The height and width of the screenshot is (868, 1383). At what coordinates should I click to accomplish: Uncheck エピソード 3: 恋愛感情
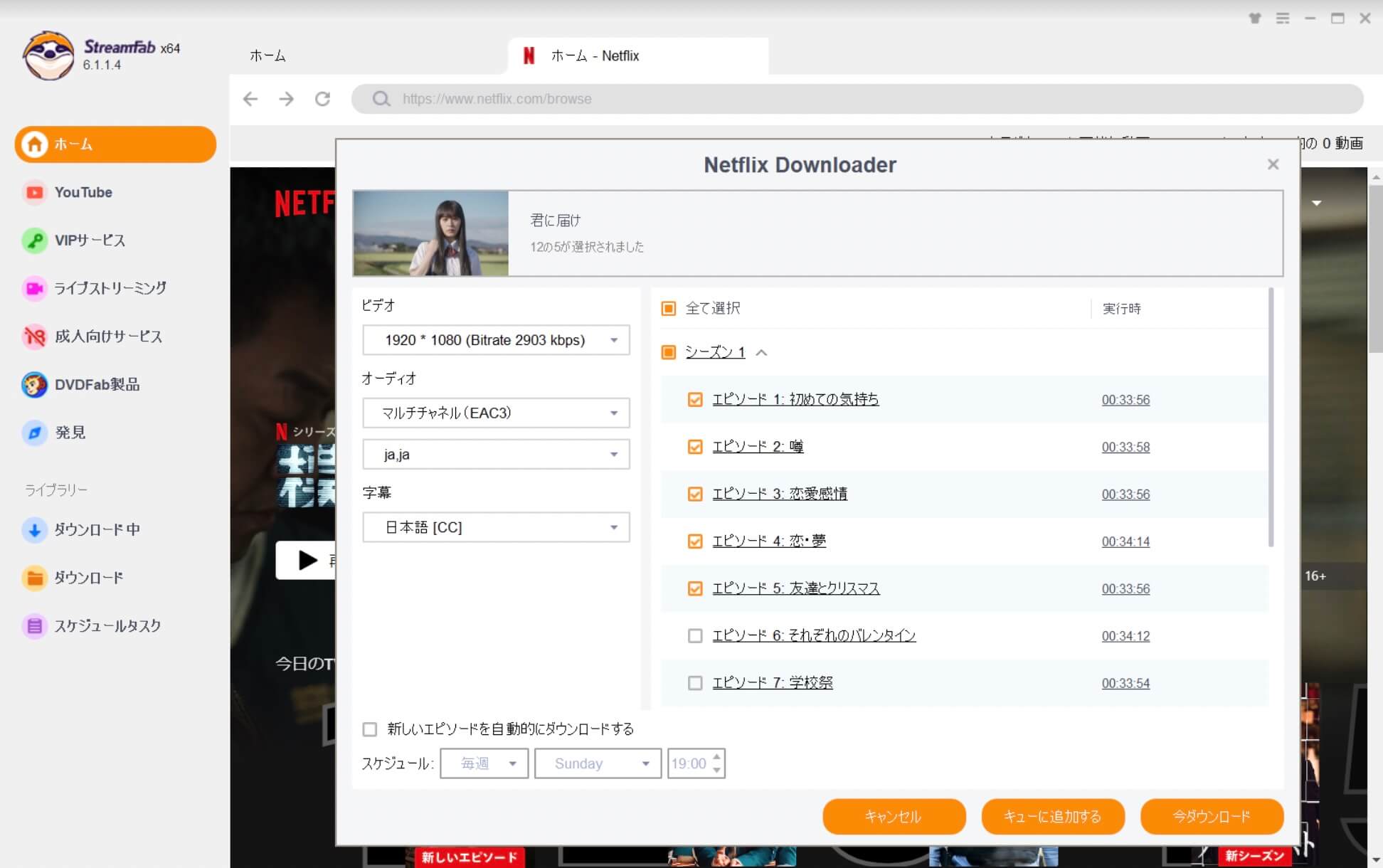(x=695, y=494)
